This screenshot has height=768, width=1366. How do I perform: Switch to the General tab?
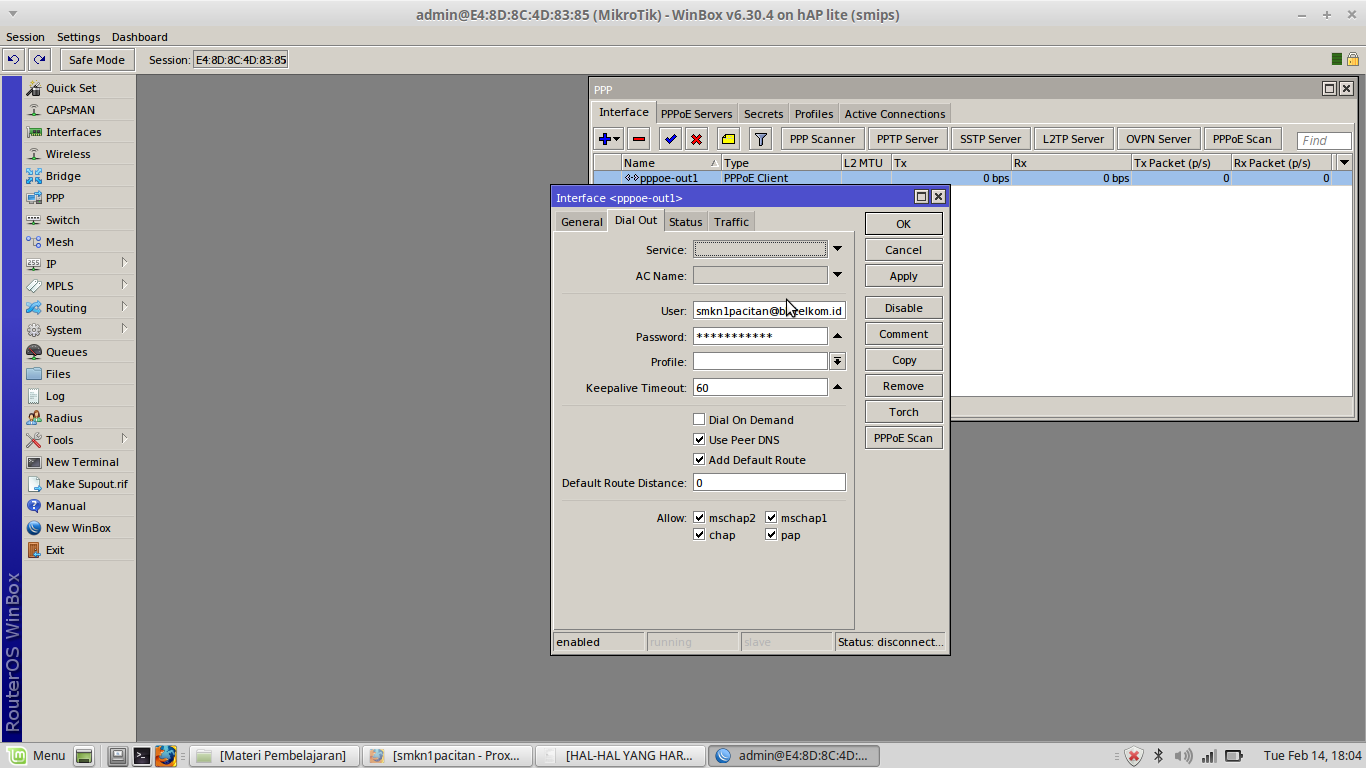(581, 222)
